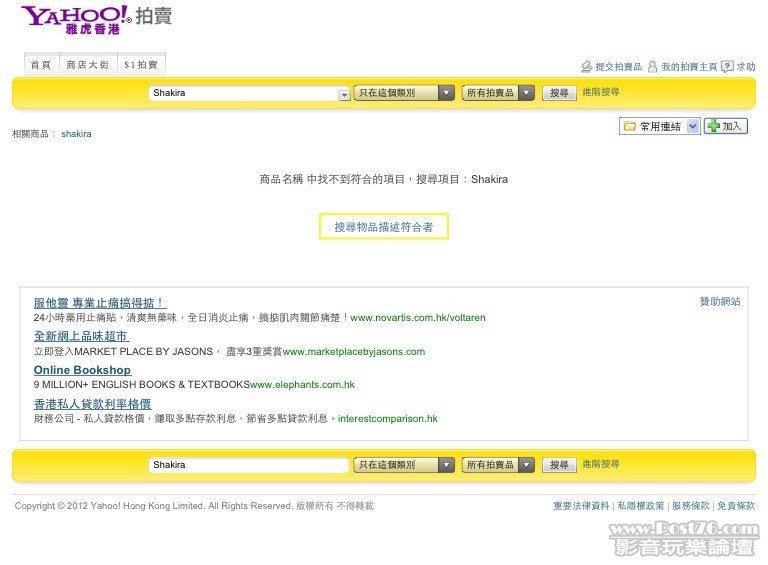Click the top 搜尋 button

559,93
